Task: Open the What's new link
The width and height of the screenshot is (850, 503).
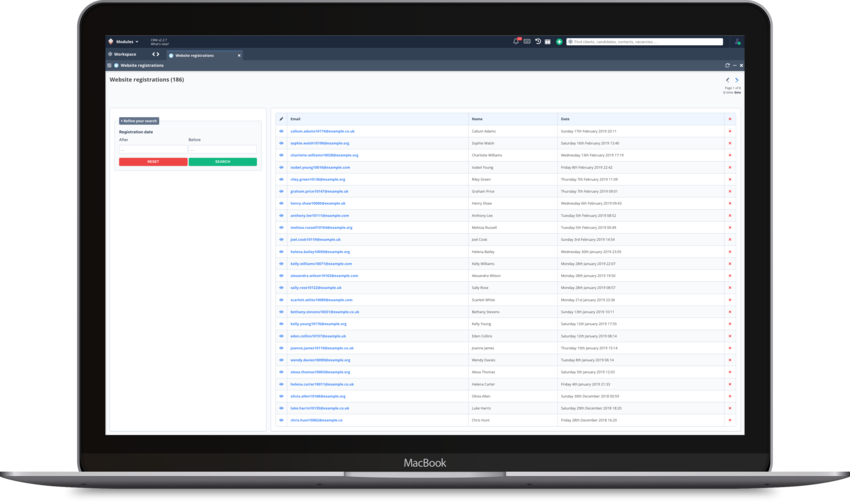Action: 160,44
